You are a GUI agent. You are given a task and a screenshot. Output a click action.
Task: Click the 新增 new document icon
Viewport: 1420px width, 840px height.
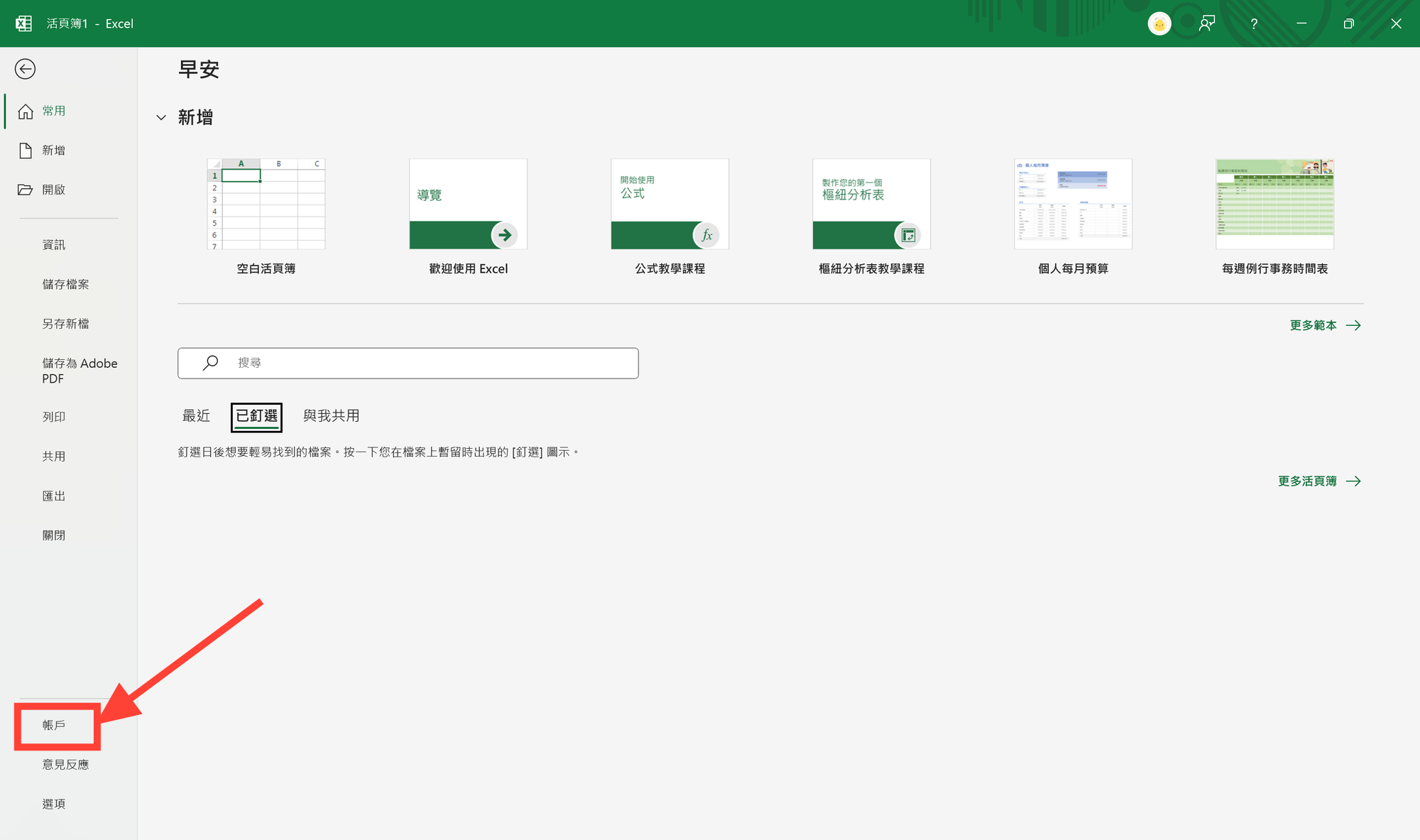pyautogui.click(x=26, y=151)
